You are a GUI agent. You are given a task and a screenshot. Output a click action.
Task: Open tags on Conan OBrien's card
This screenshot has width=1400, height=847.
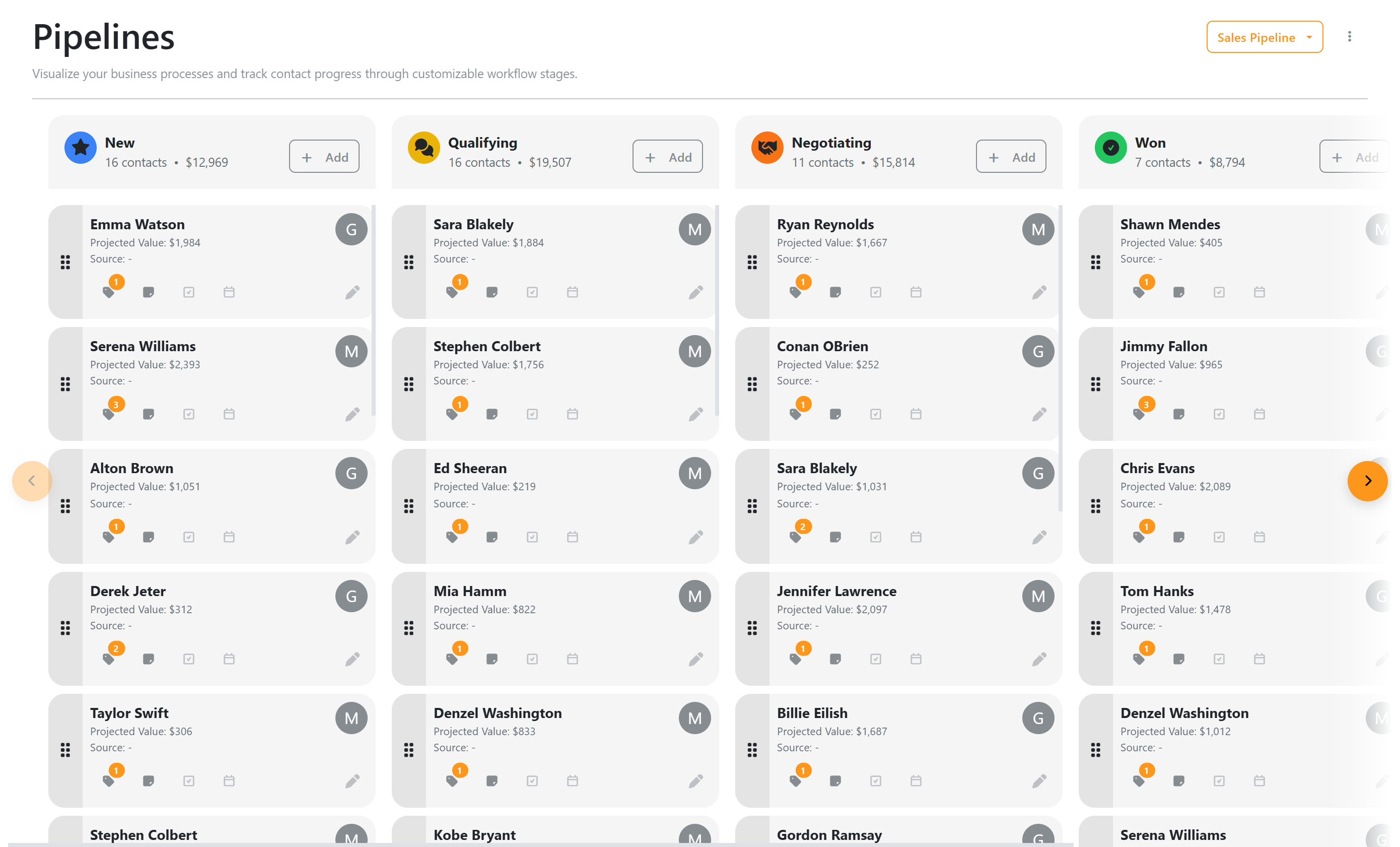click(x=796, y=414)
